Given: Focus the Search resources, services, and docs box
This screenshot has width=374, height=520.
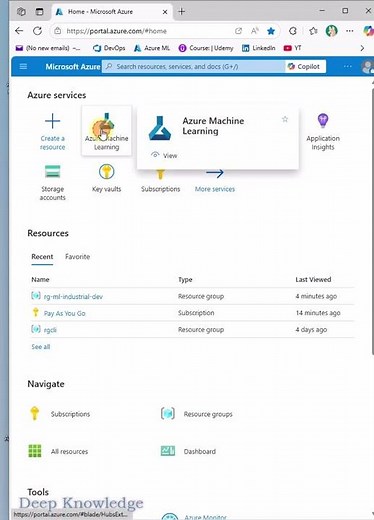Looking at the screenshot, I should click(x=193, y=67).
